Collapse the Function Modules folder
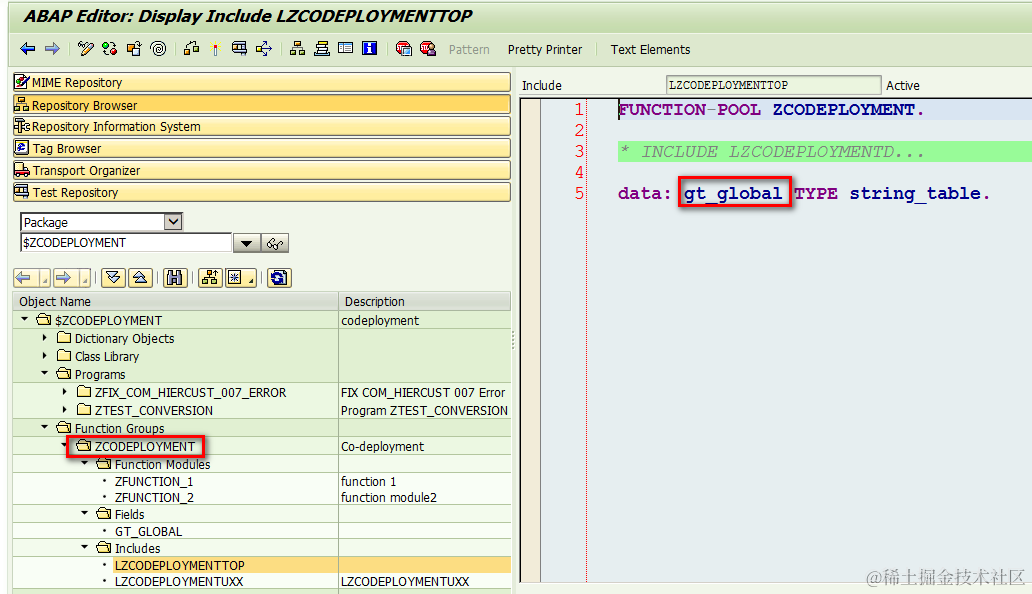This screenshot has width=1032, height=594. (85, 464)
